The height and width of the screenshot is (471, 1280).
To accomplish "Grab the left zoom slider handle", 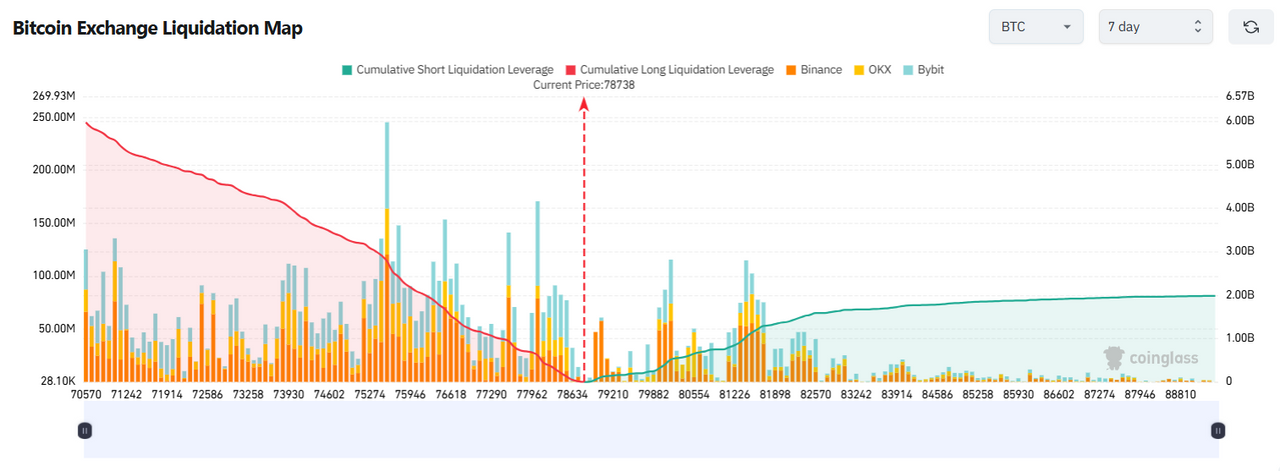I will pos(85,430).
